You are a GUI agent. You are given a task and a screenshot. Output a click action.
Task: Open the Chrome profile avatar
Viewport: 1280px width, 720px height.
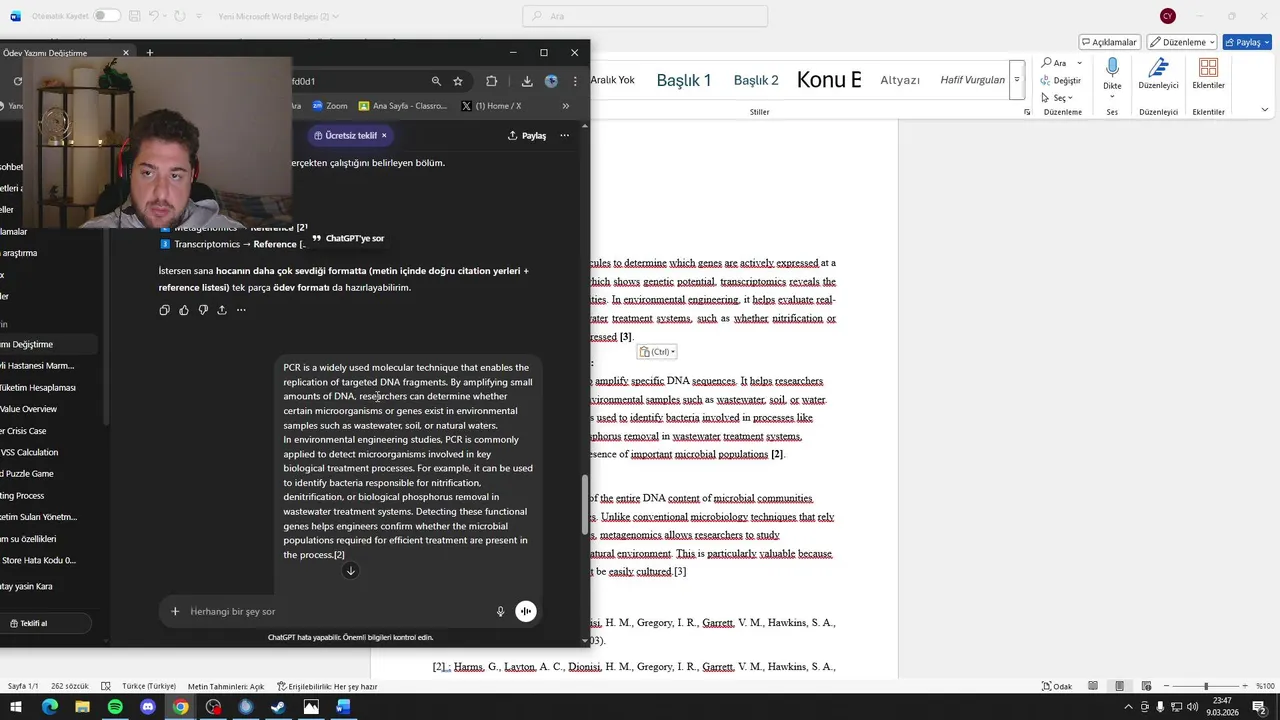point(551,81)
